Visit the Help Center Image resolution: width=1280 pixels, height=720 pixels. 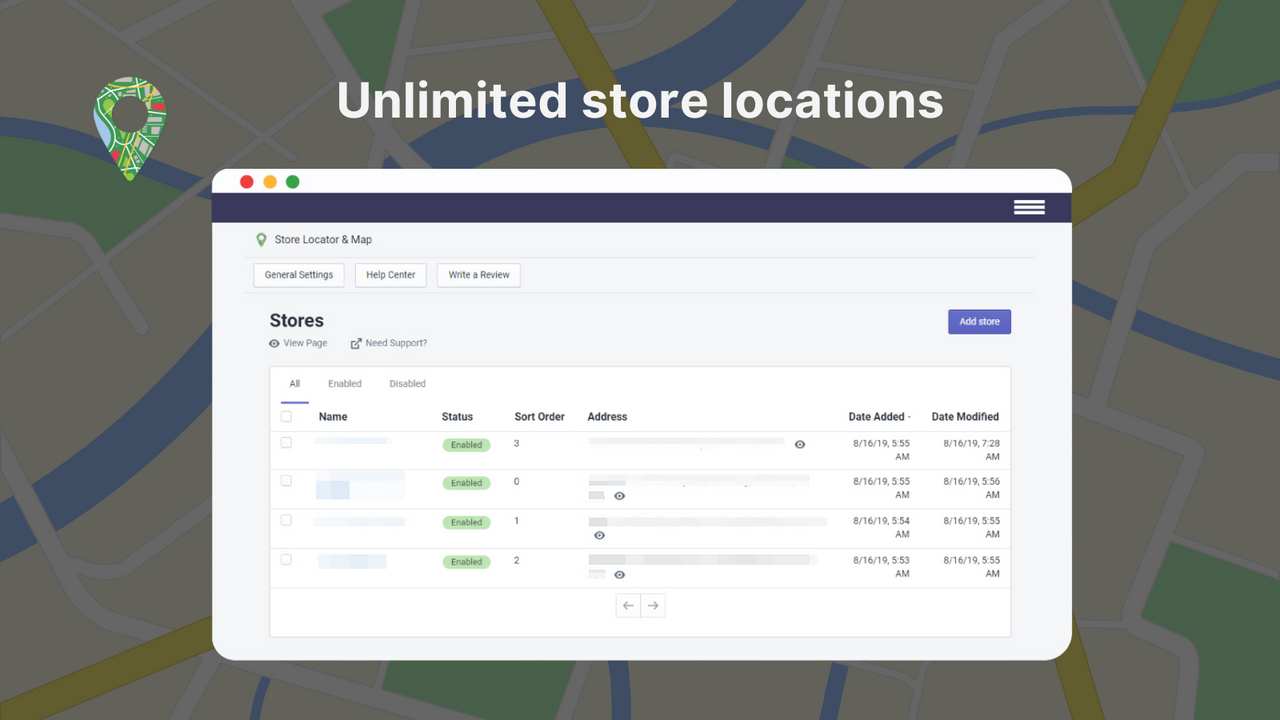pyautogui.click(x=390, y=274)
